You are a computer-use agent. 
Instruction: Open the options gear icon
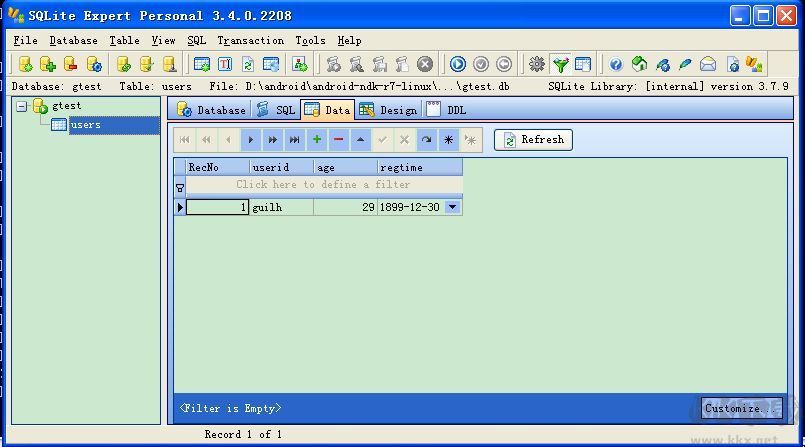[x=536, y=64]
